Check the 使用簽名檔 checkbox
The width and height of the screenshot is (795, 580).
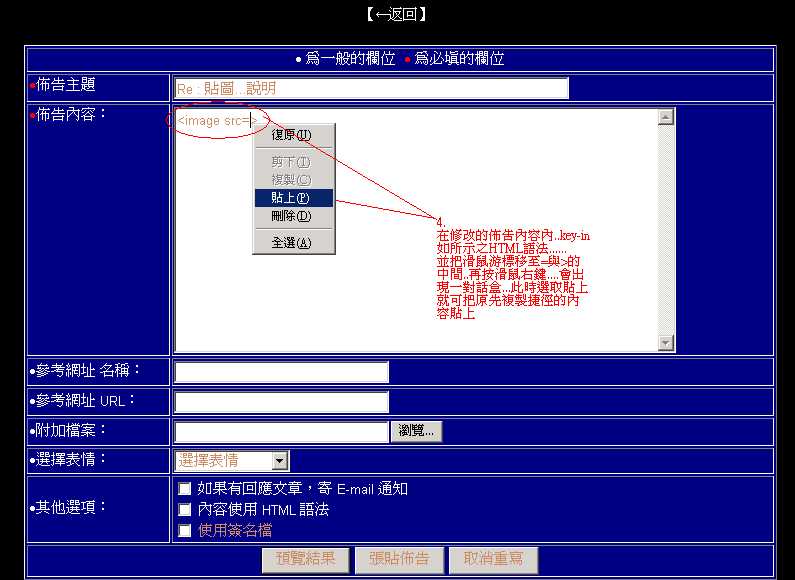[x=184, y=531]
